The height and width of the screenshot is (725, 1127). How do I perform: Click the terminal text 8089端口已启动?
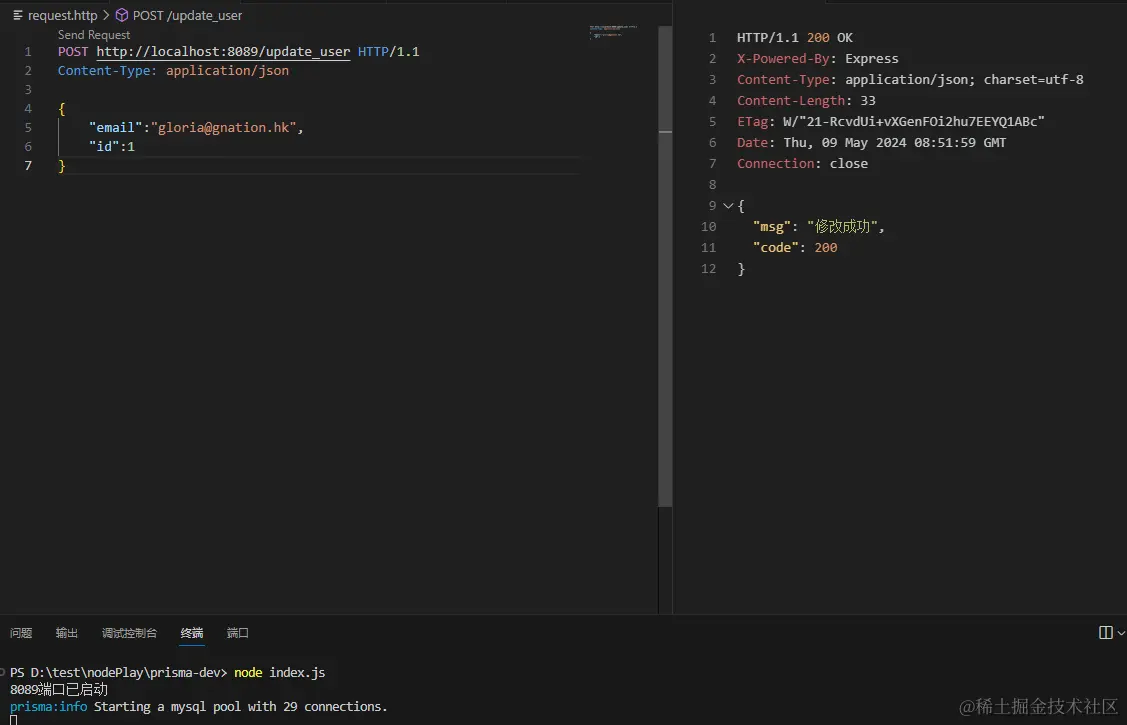pyautogui.click(x=59, y=690)
